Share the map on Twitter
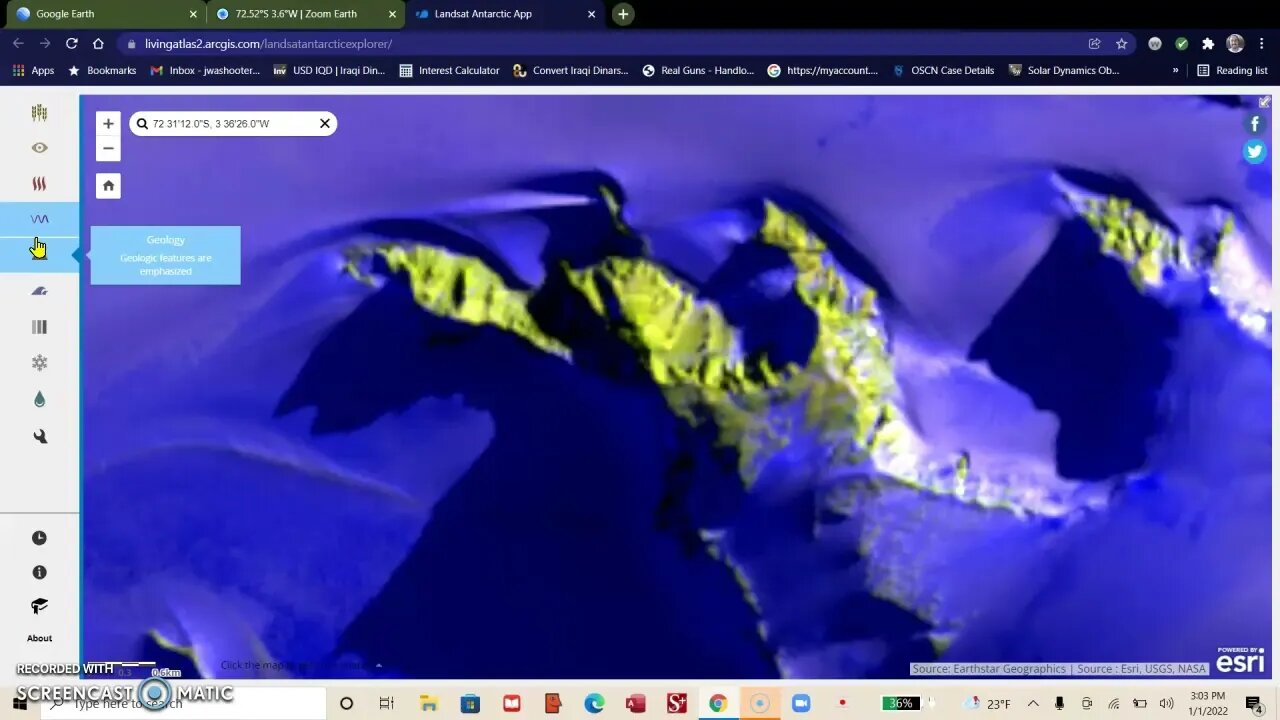The height and width of the screenshot is (720, 1280). coord(1254,152)
